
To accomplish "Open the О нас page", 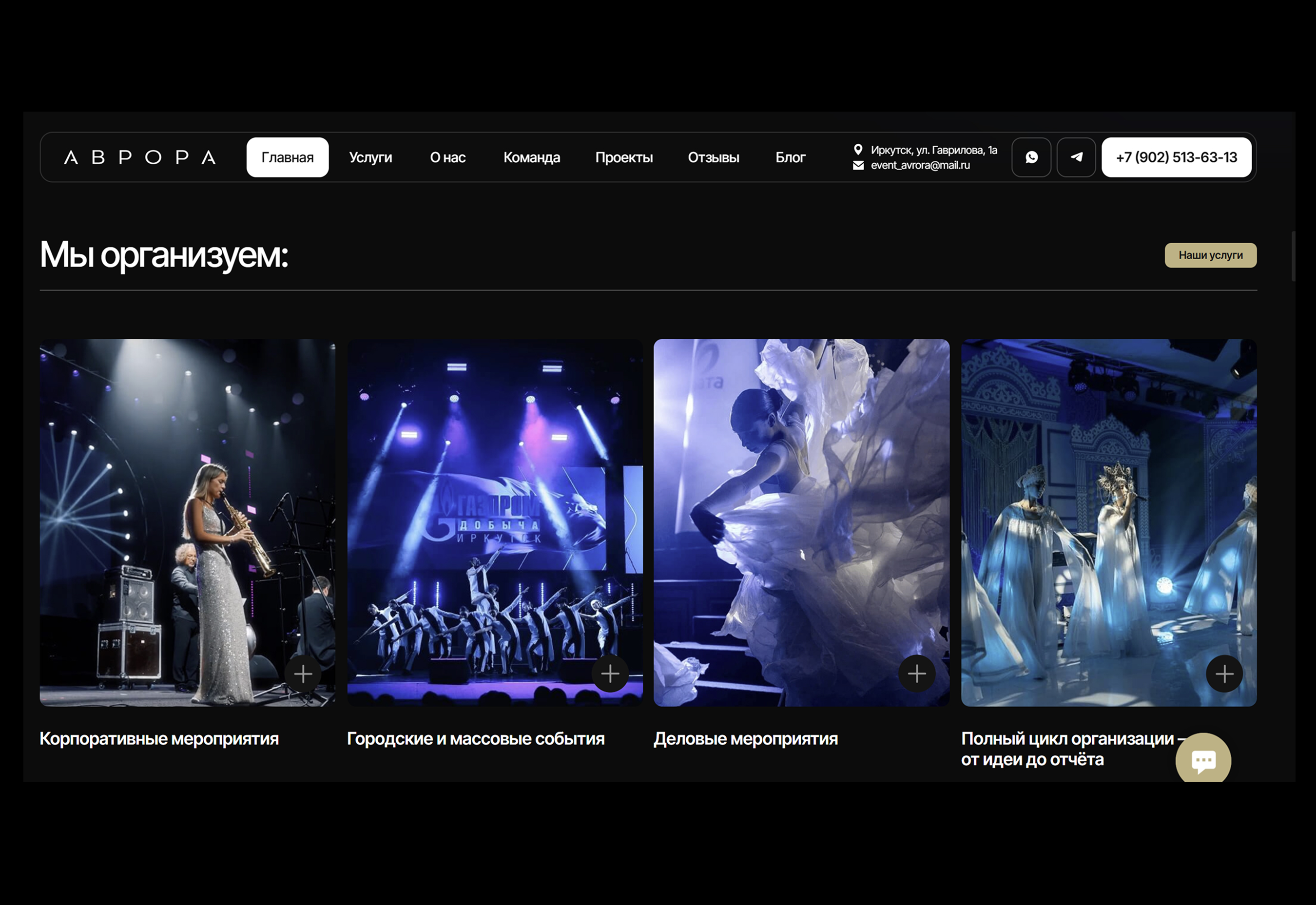I will (x=447, y=157).
